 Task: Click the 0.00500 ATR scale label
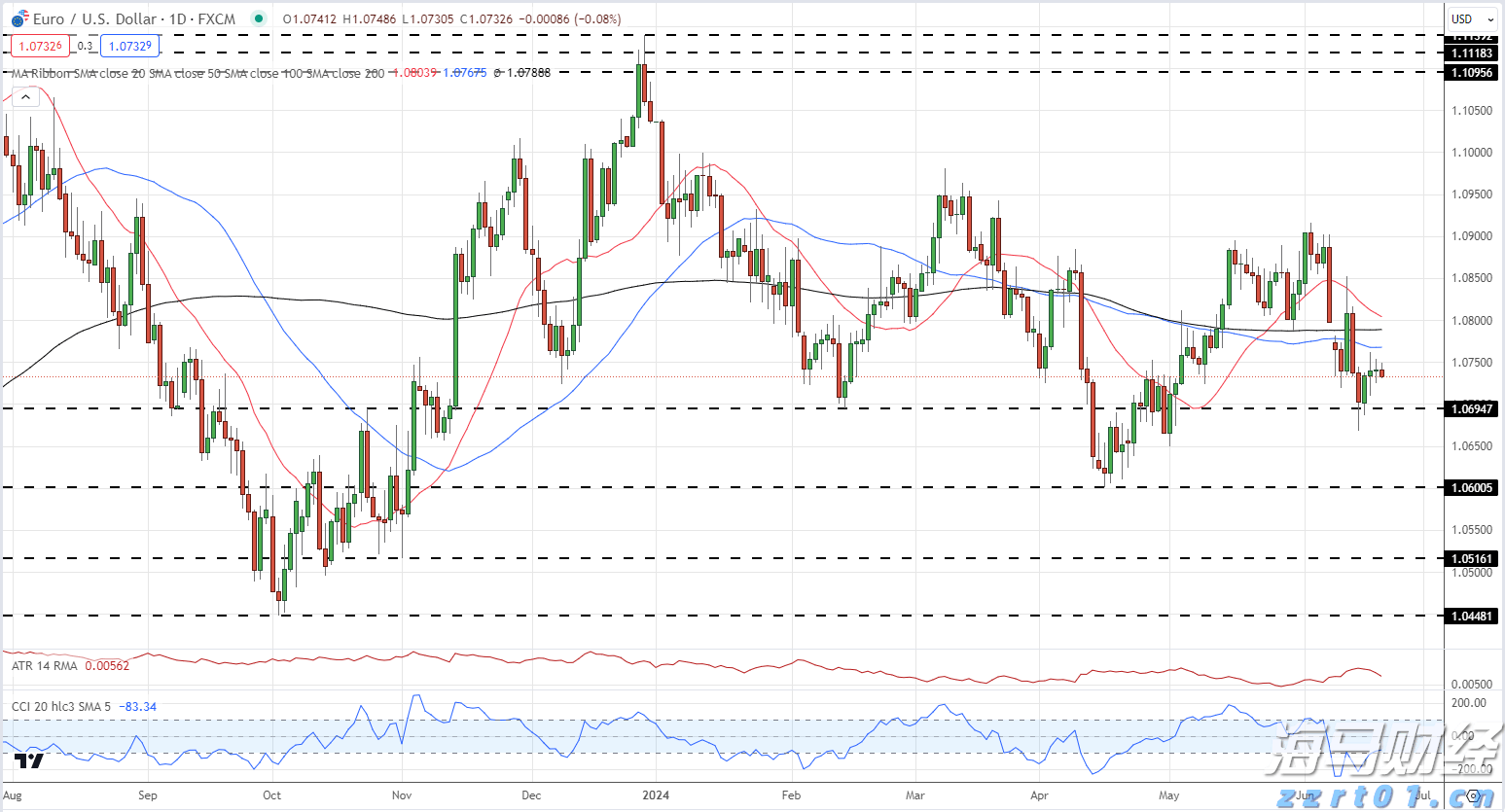click(x=1472, y=685)
